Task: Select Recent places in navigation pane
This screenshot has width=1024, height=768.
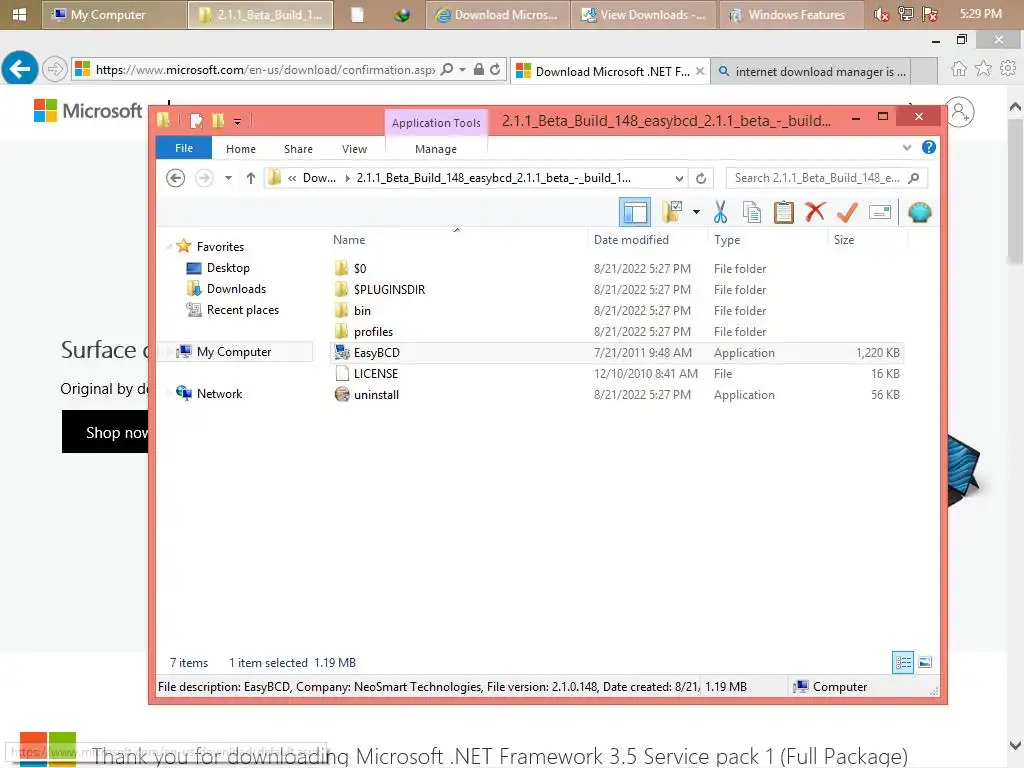Action: pyautogui.click(x=242, y=310)
